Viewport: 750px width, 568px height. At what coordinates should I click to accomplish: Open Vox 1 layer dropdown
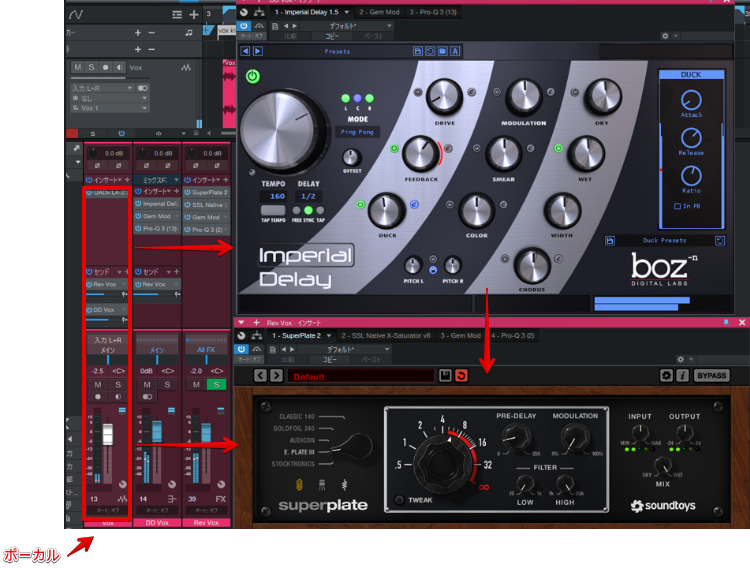click(109, 108)
